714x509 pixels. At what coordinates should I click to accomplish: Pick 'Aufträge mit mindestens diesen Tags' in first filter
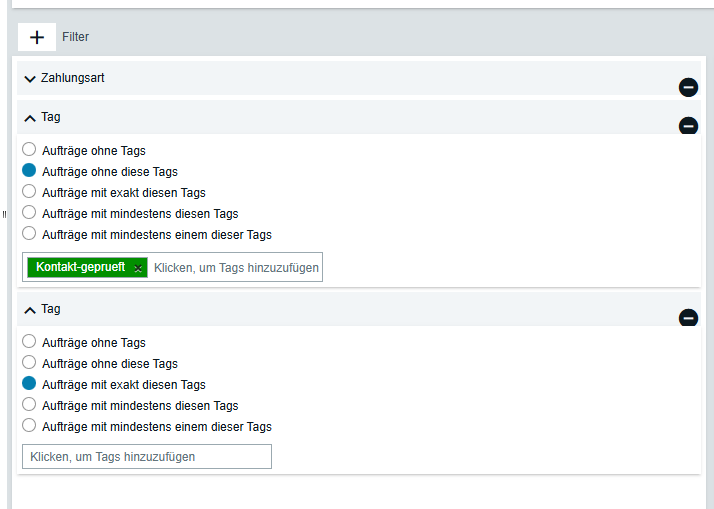tap(29, 213)
